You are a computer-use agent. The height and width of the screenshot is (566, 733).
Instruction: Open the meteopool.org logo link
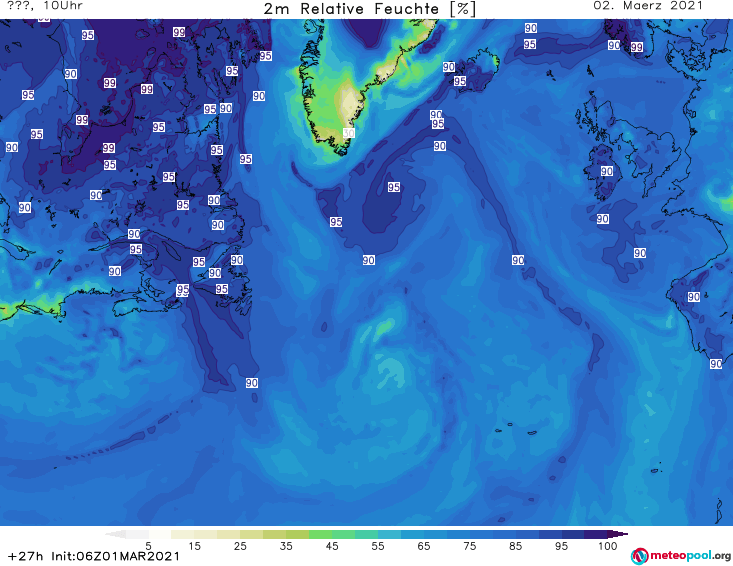tap(681, 556)
